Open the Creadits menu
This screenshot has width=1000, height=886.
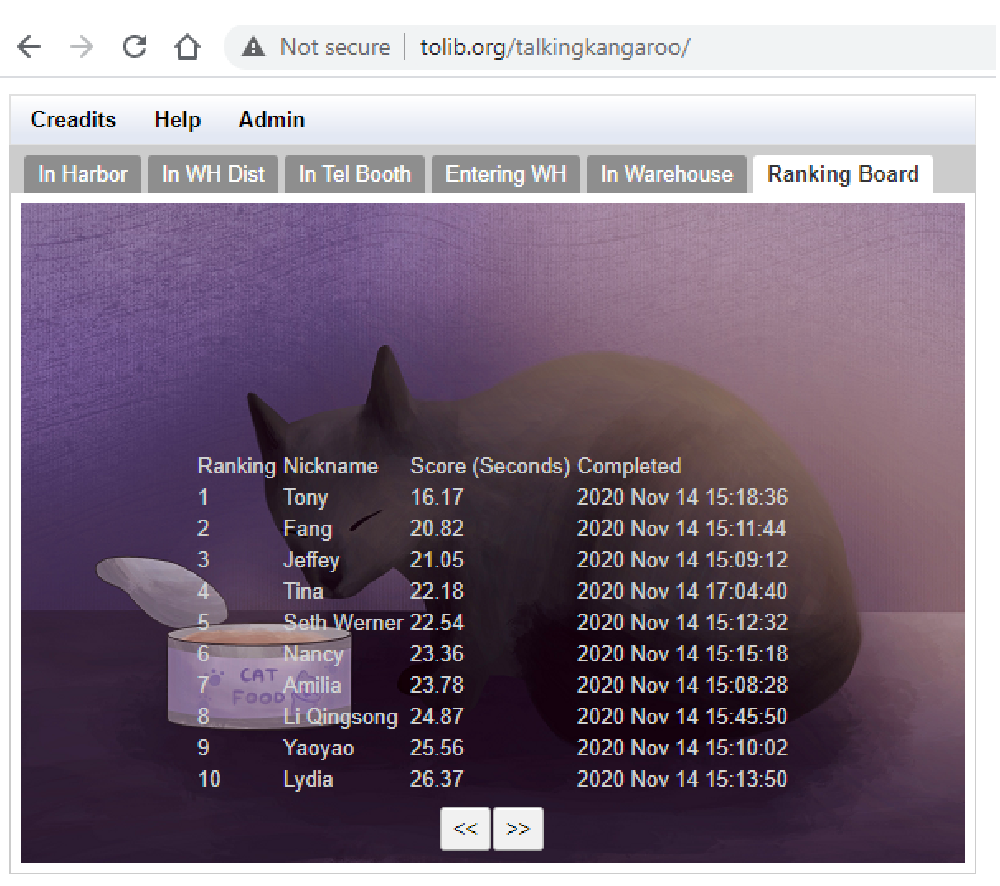[x=73, y=120]
